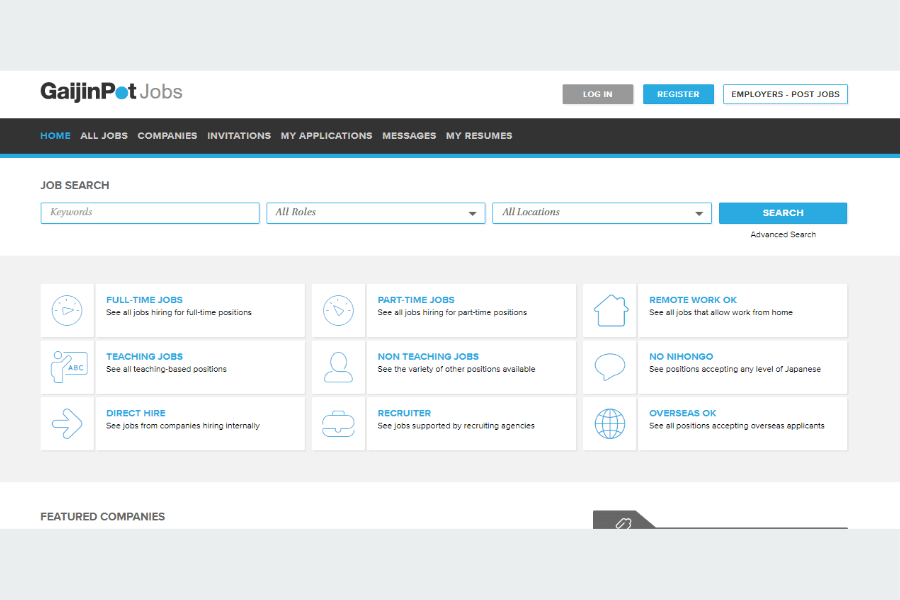Open the Direct Hire link
The width and height of the screenshot is (900, 600).
pos(135,413)
